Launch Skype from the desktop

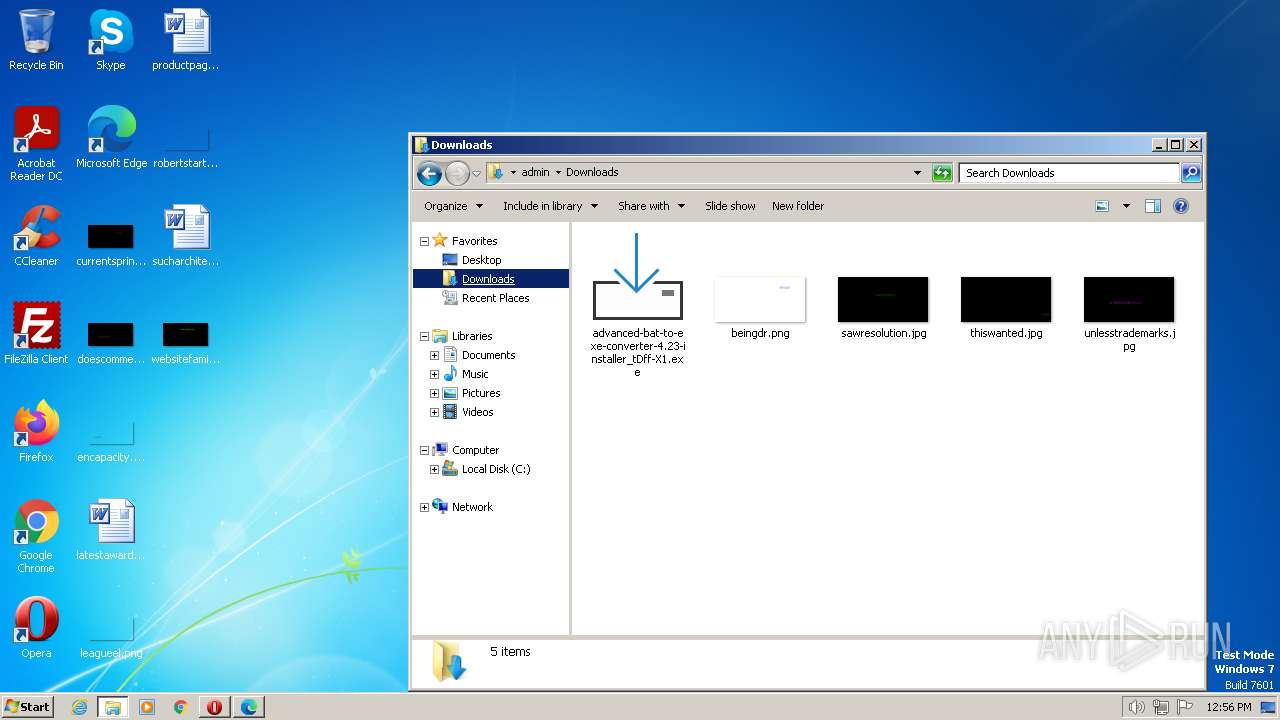click(x=110, y=40)
